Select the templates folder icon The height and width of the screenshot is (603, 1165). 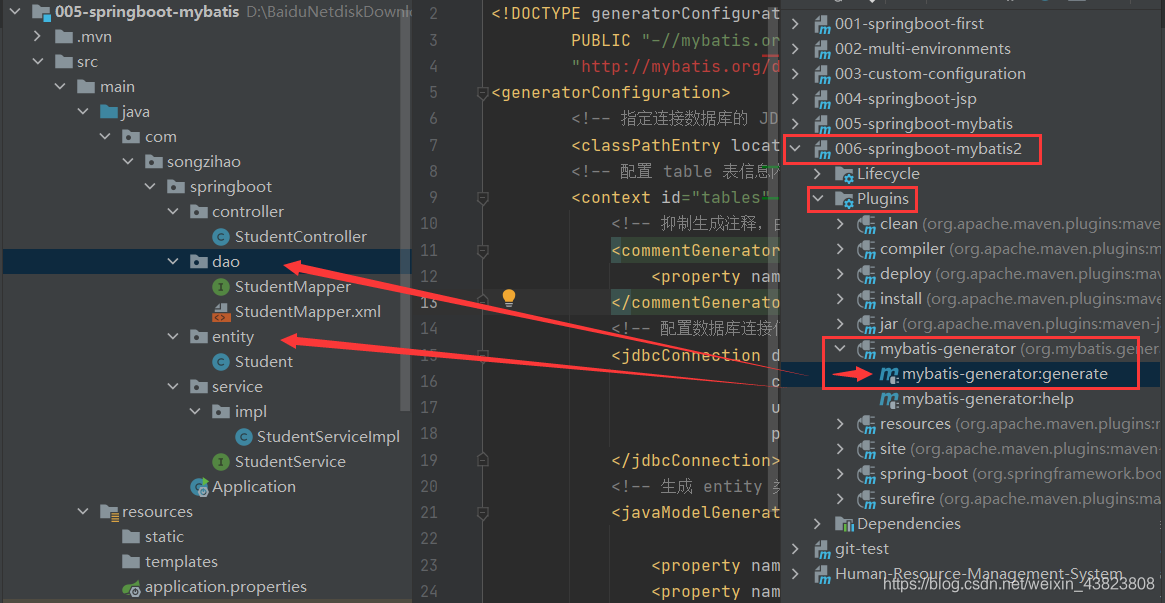(x=131, y=562)
